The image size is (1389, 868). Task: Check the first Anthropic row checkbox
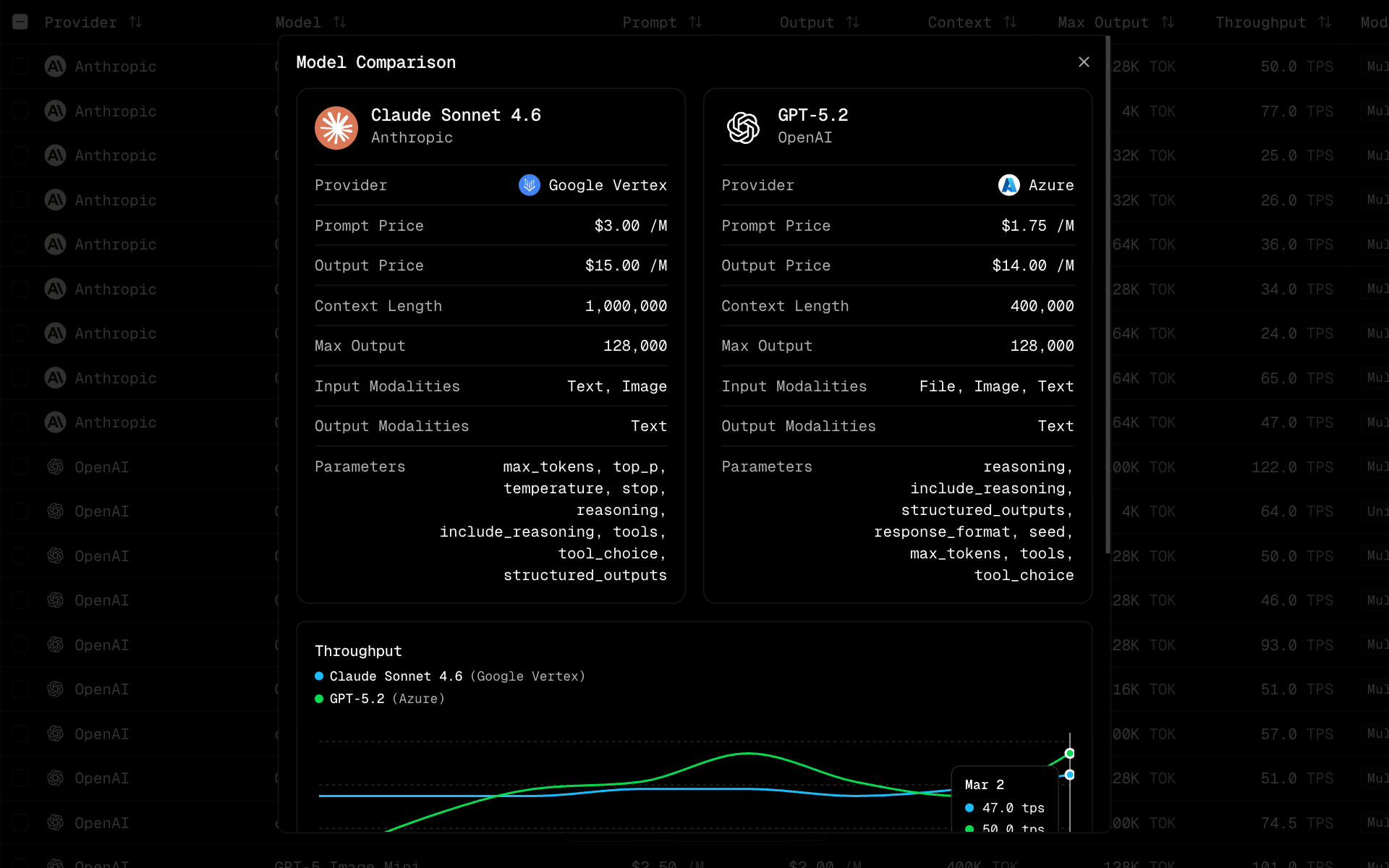tap(20, 66)
